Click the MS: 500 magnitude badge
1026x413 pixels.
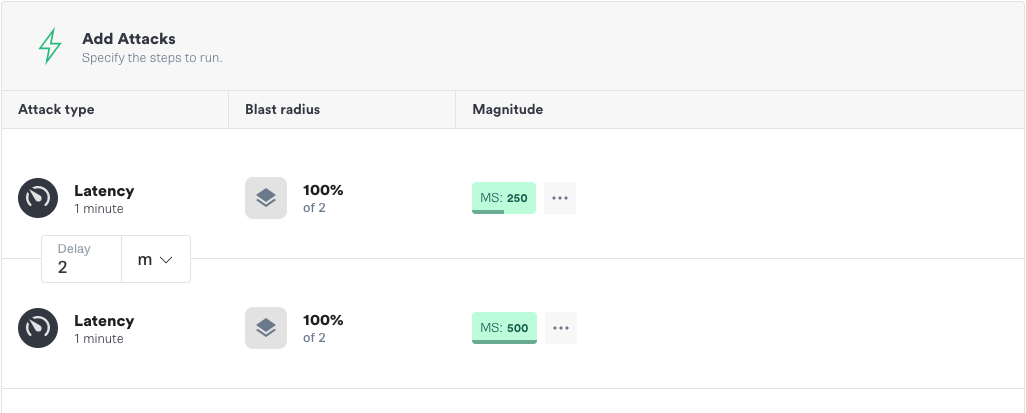click(x=504, y=328)
